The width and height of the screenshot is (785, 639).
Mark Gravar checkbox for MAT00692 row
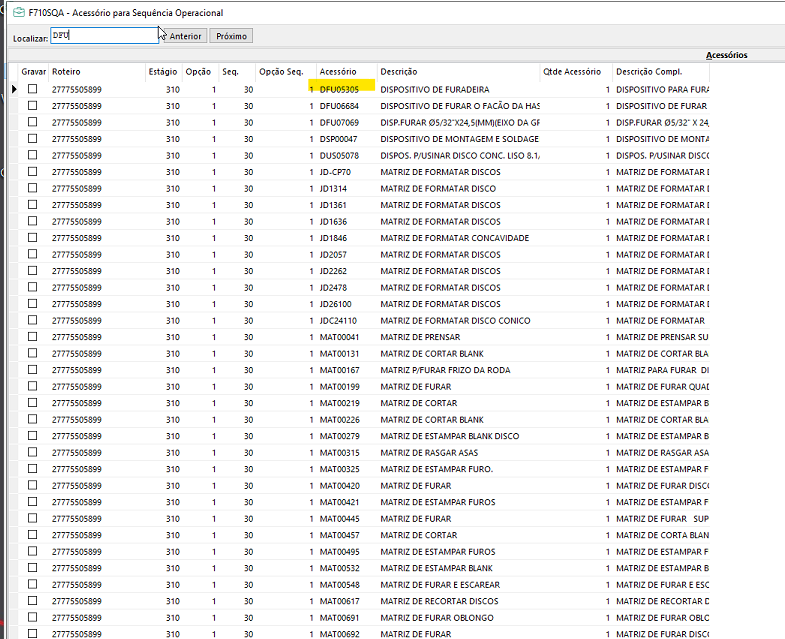pyautogui.click(x=33, y=634)
